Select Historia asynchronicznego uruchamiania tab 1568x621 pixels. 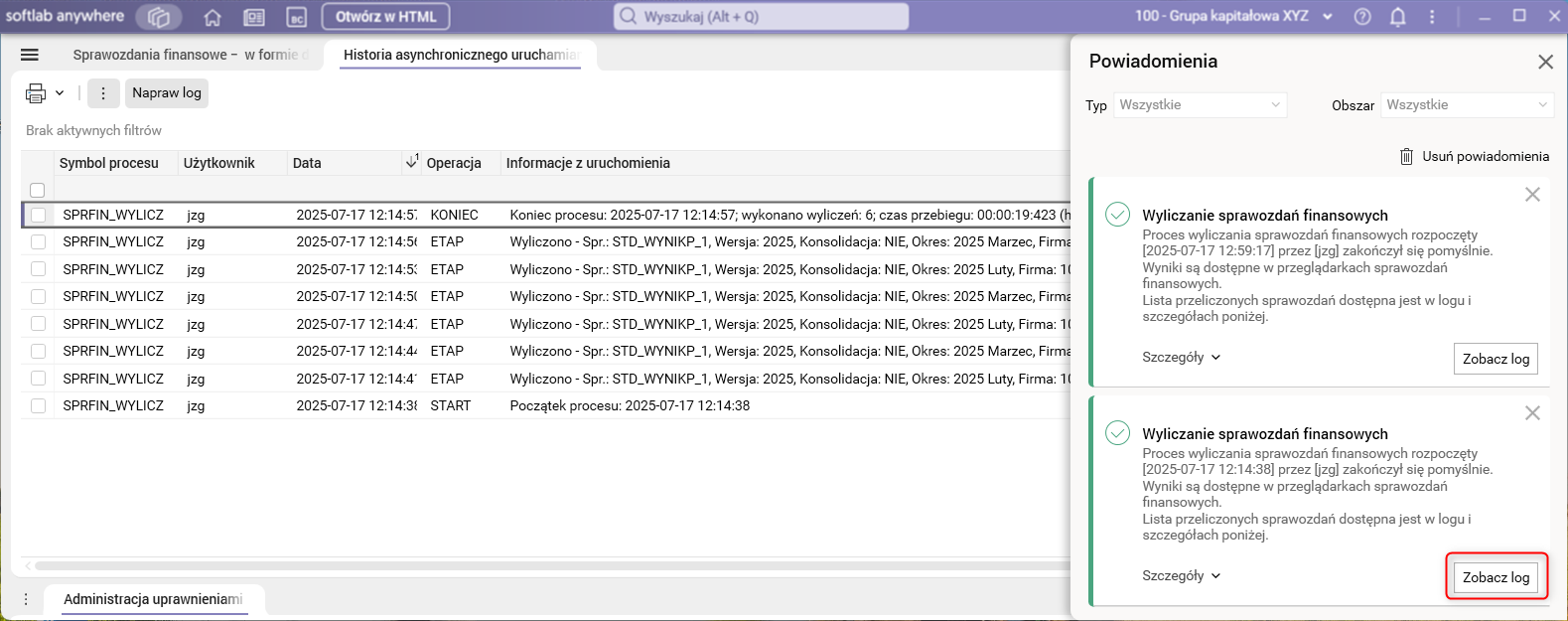(x=462, y=55)
